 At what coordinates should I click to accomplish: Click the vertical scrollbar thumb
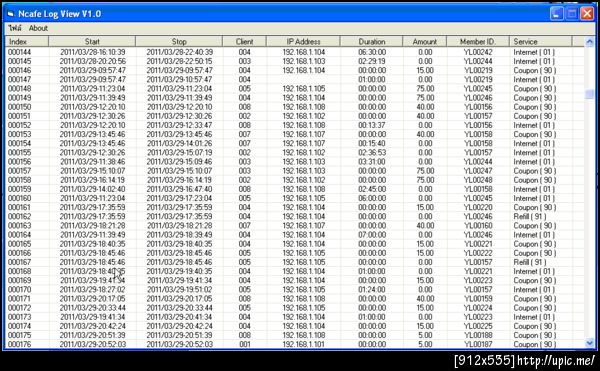[x=589, y=94]
